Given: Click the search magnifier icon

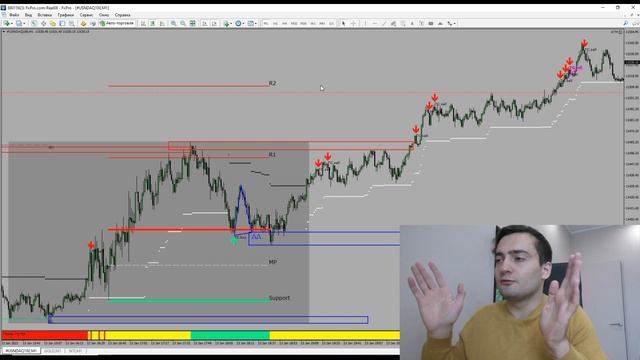Looking at the screenshot, I should click(625, 24).
